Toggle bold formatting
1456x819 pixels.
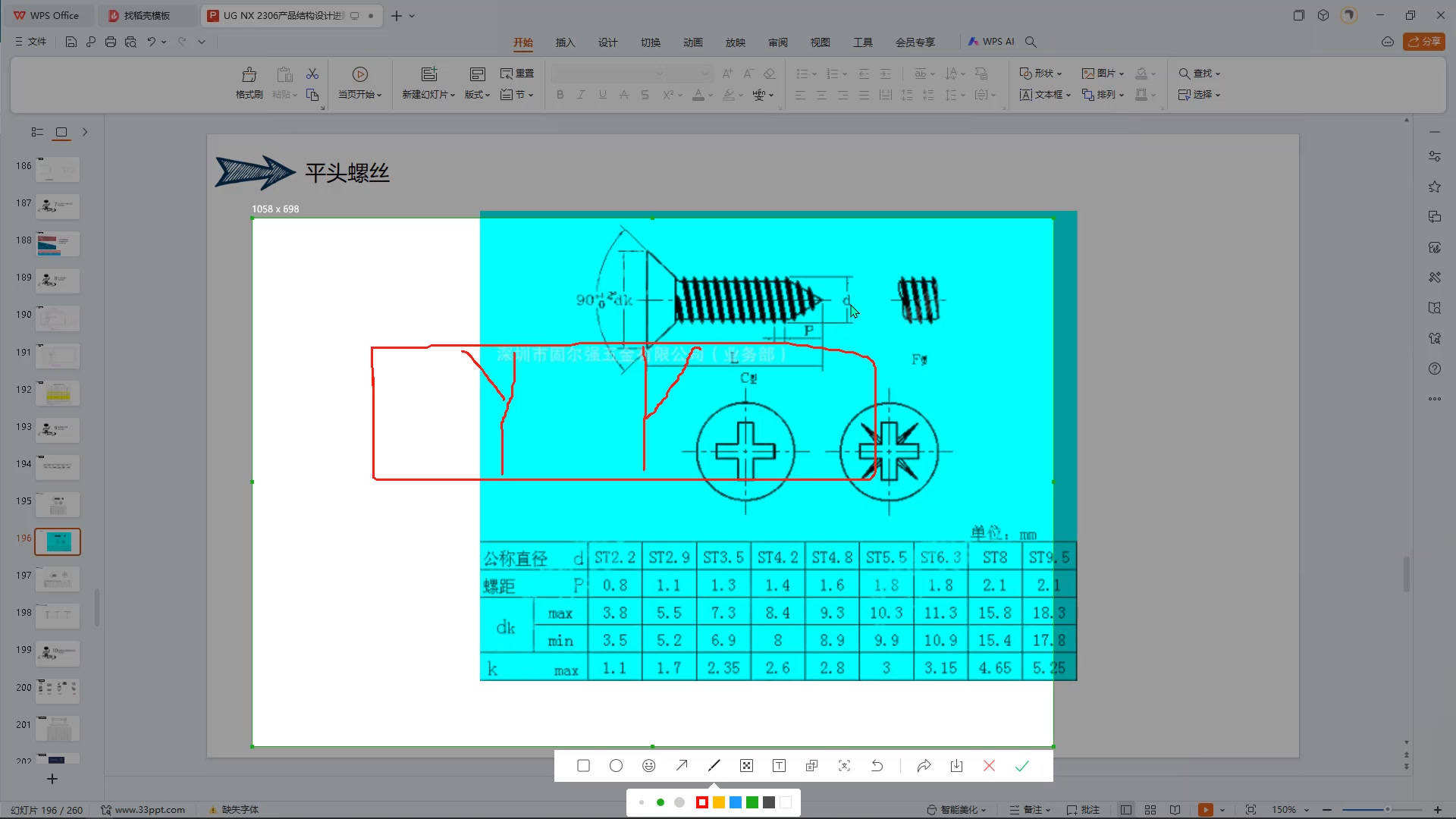pyautogui.click(x=560, y=94)
